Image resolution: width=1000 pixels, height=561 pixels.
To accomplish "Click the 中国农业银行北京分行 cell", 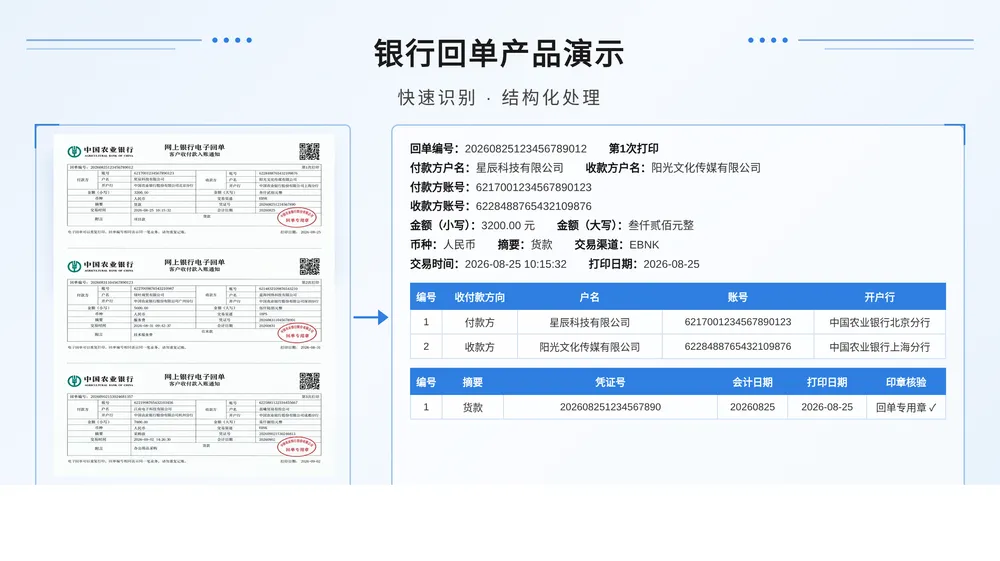I will point(879,323).
